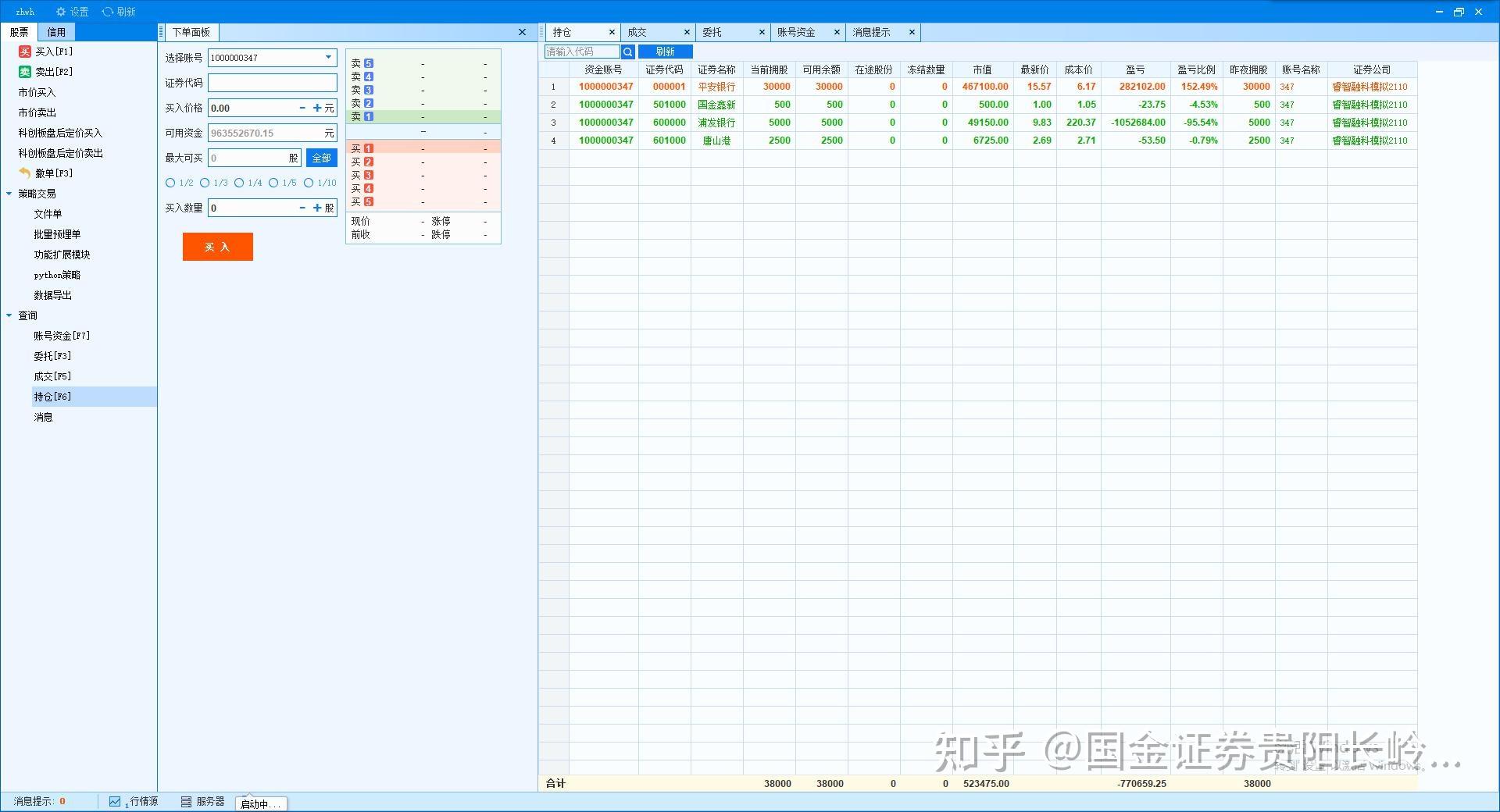
Task: Click the orange 买入 buy button
Action: 217,247
